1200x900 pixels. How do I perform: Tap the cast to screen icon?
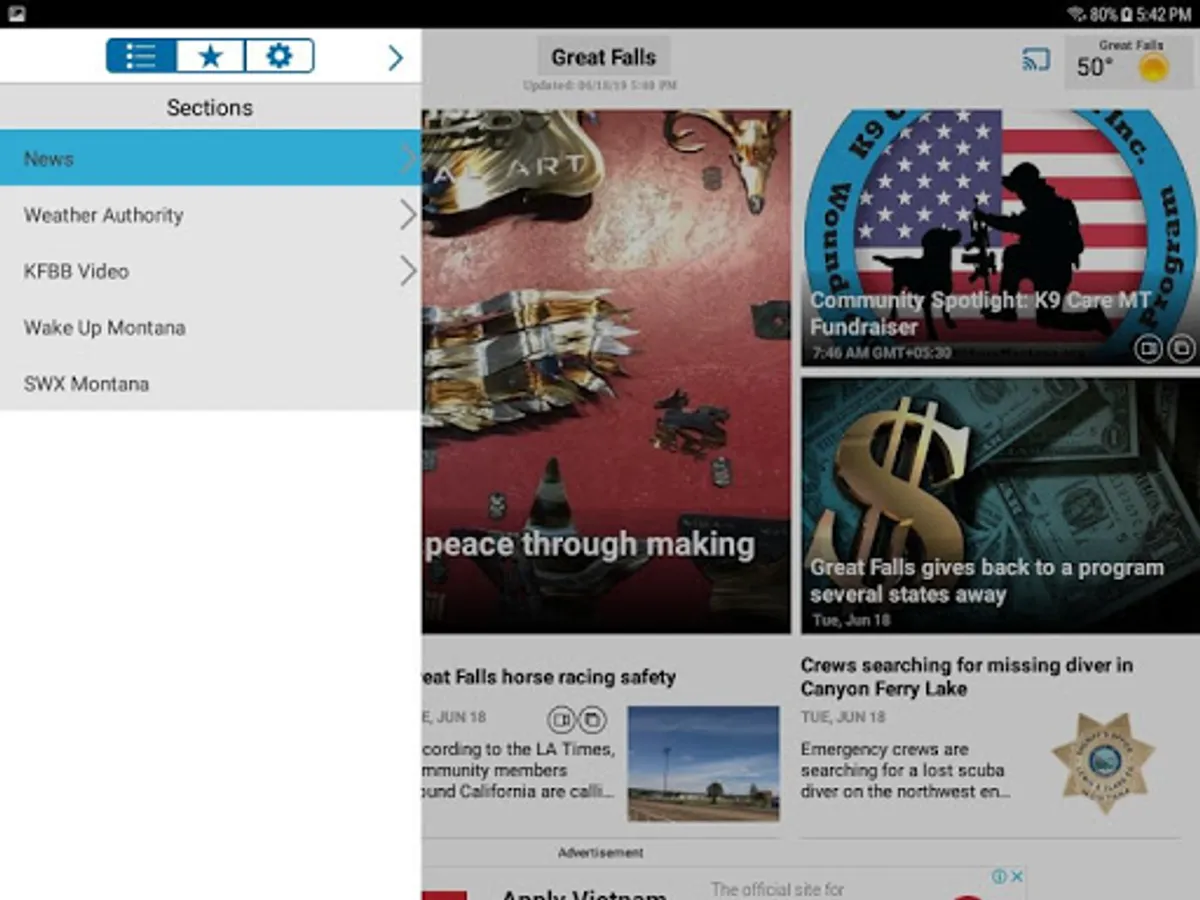(x=1036, y=60)
